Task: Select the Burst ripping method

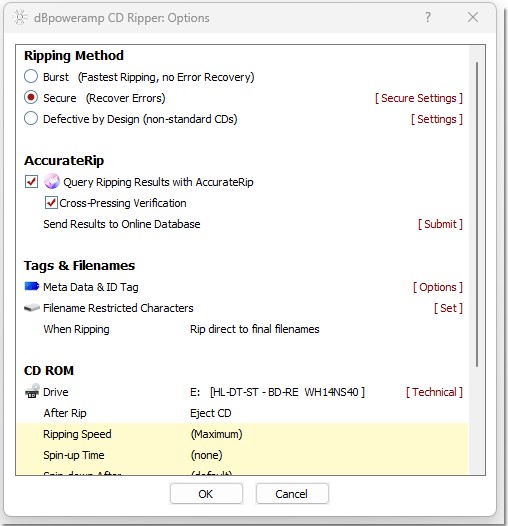Action: point(31,76)
